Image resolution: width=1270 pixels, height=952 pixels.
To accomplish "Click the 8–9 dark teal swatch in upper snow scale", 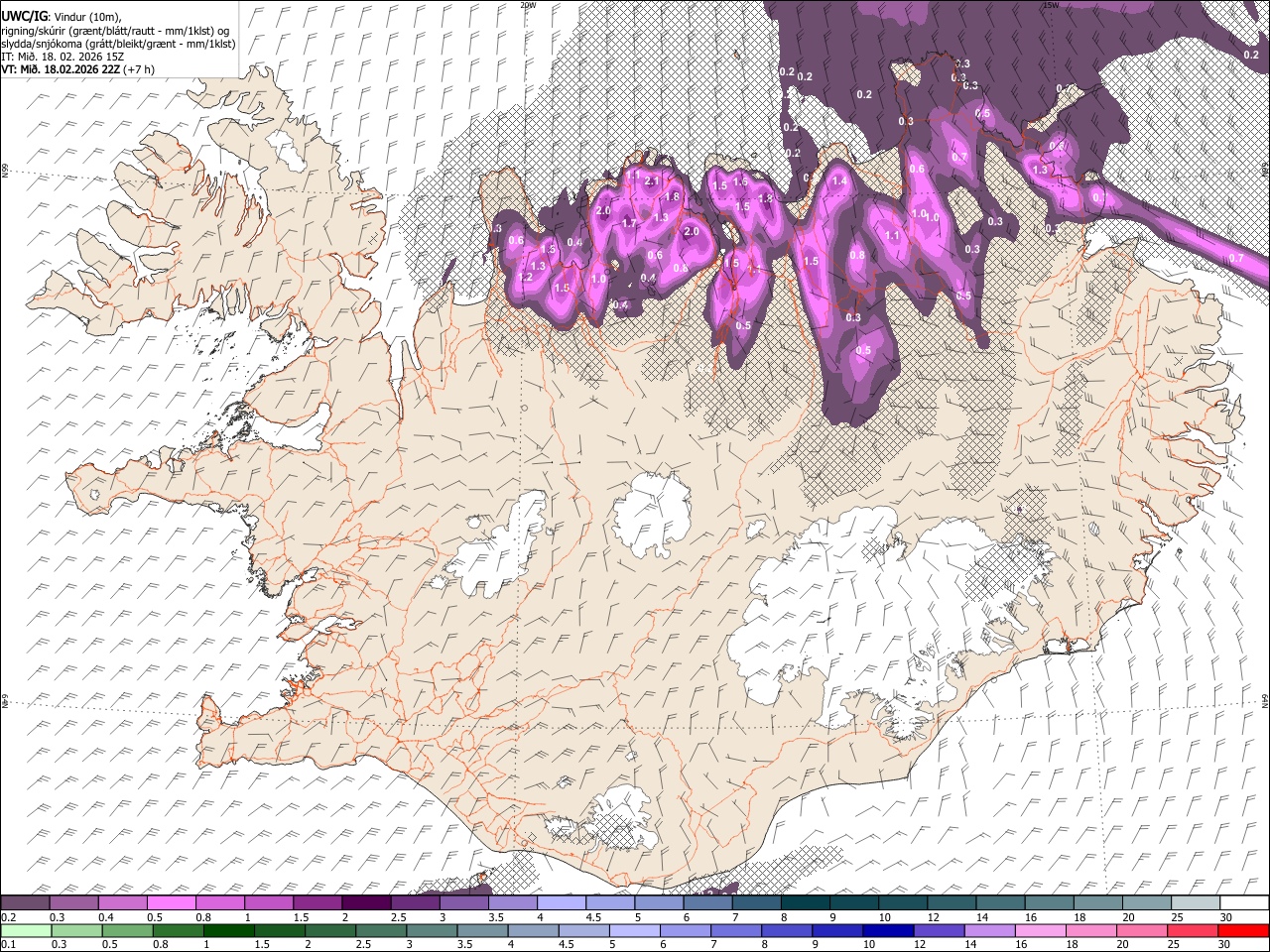I will coord(806,903).
